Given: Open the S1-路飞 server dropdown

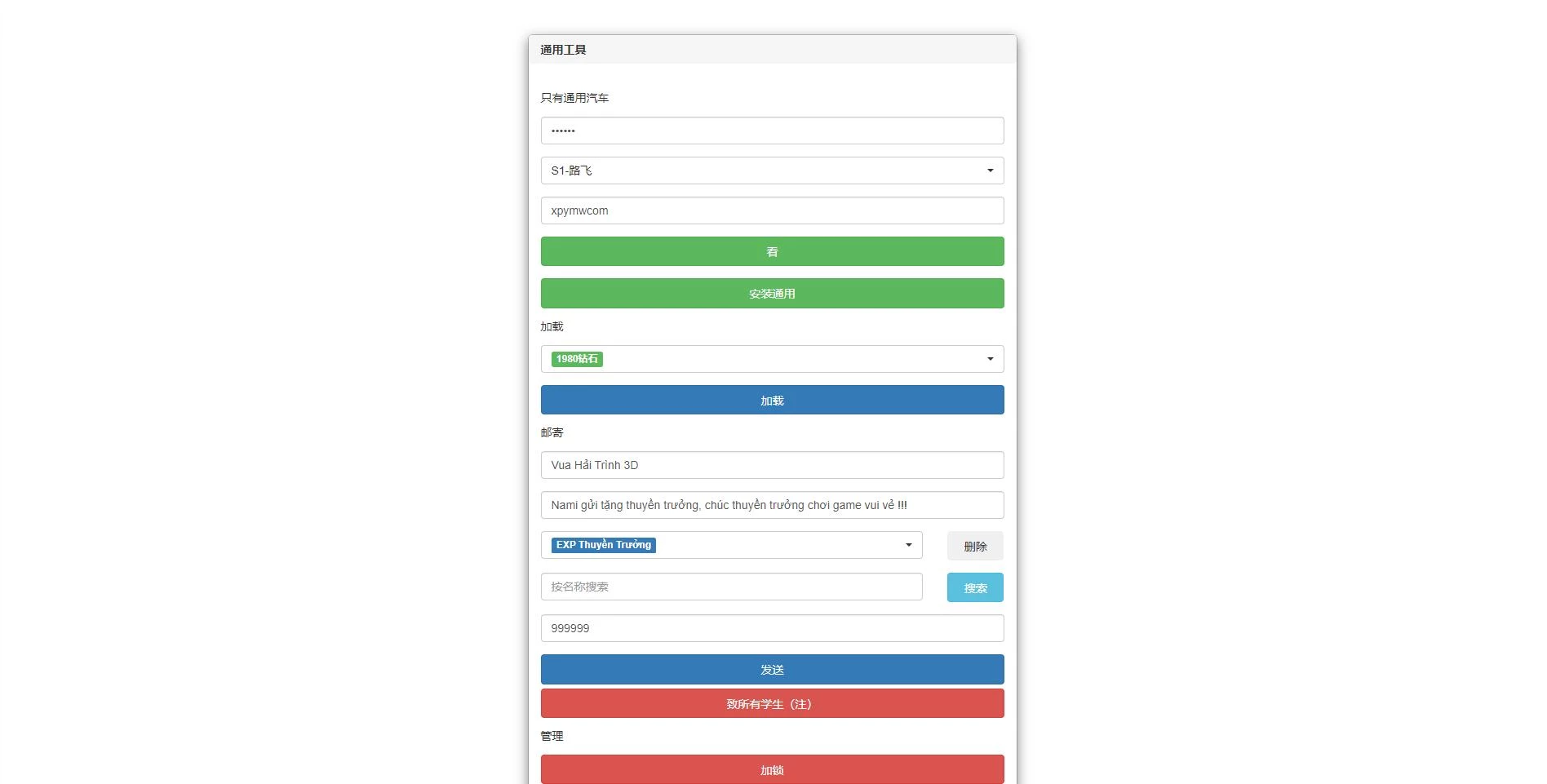Looking at the screenshot, I should (x=771, y=171).
